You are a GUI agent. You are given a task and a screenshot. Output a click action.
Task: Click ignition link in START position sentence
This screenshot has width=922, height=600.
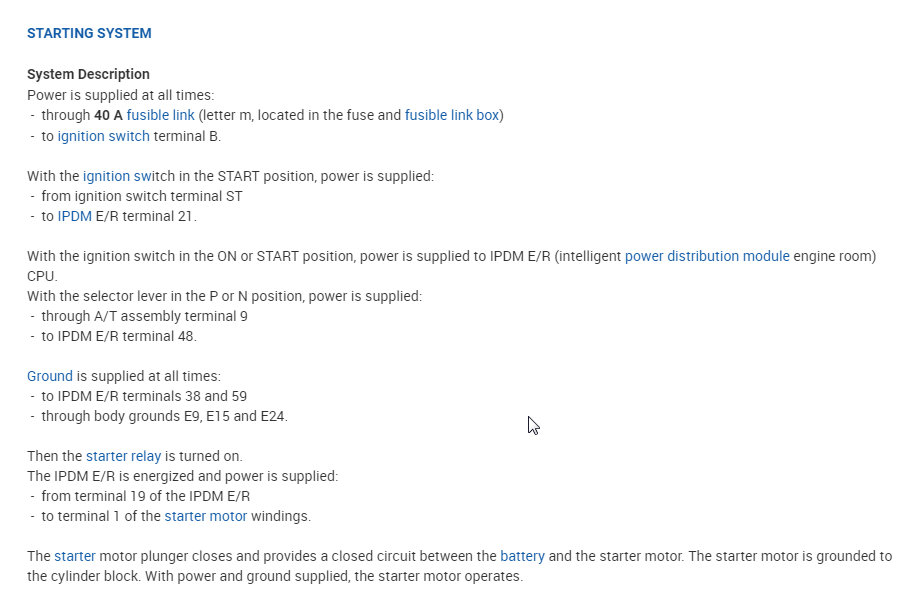tap(116, 176)
